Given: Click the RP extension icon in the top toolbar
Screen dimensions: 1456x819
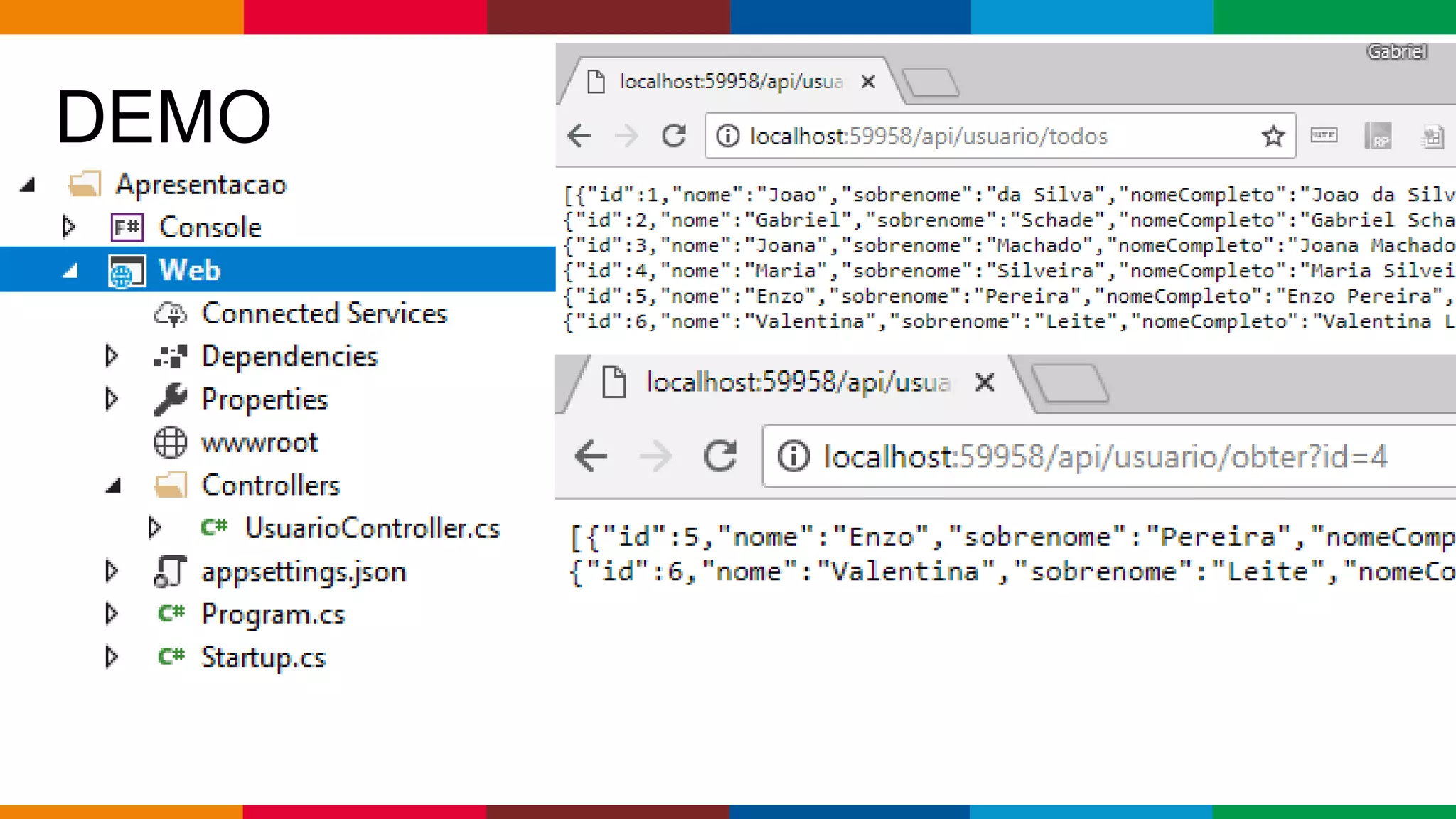Looking at the screenshot, I should pyautogui.click(x=1378, y=136).
